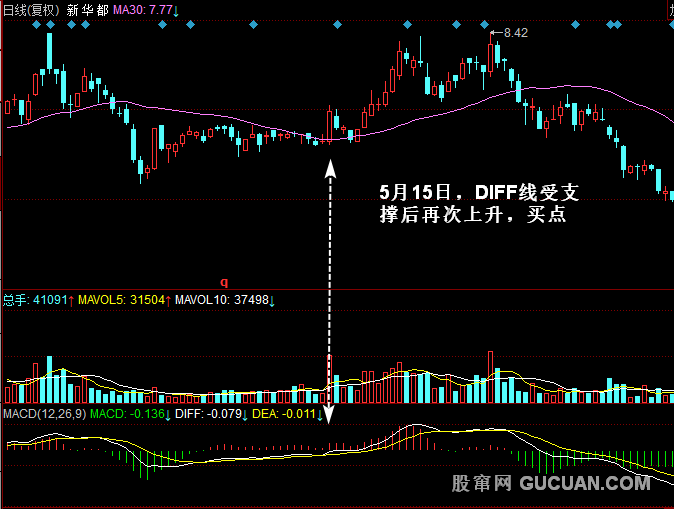This screenshot has width=674, height=509.
Task: Click the down arrow beside MA30 7.77
Action: click(177, 10)
